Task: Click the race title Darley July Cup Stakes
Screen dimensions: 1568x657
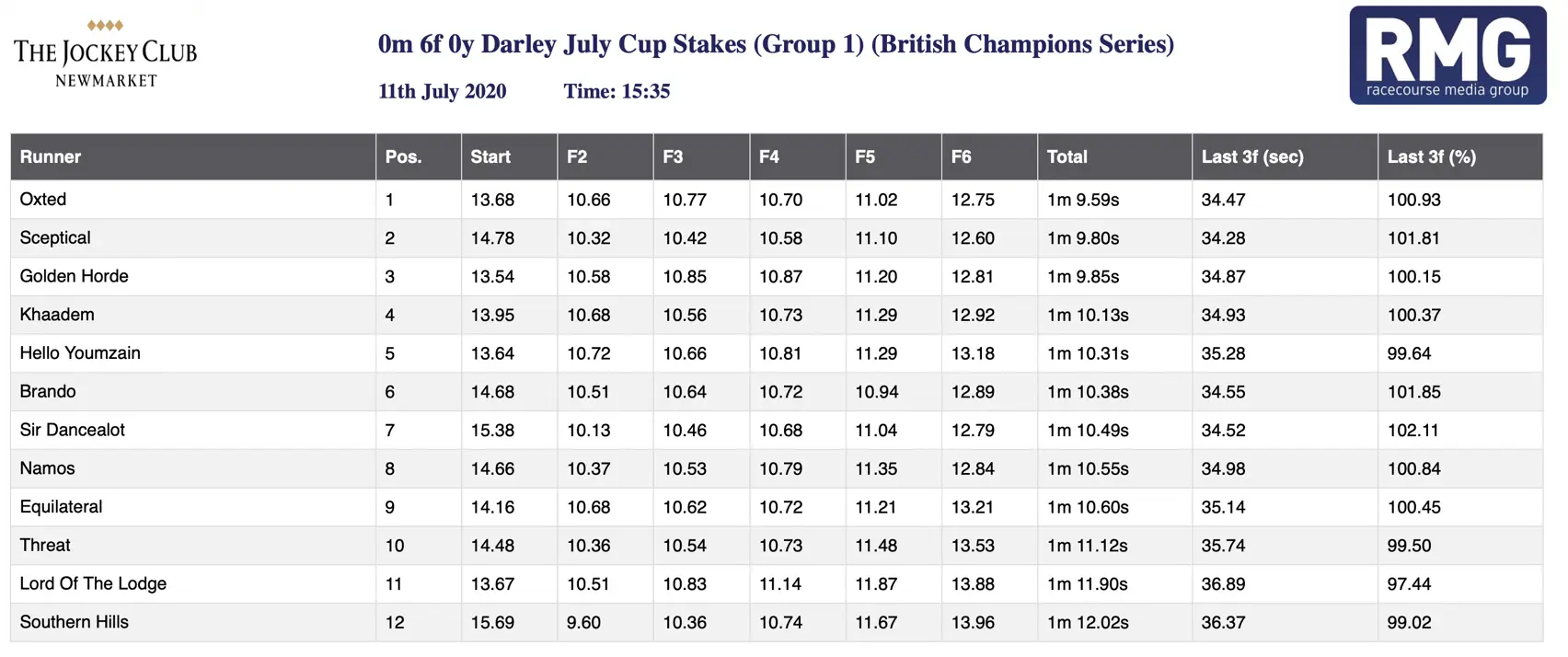Action: [775, 44]
